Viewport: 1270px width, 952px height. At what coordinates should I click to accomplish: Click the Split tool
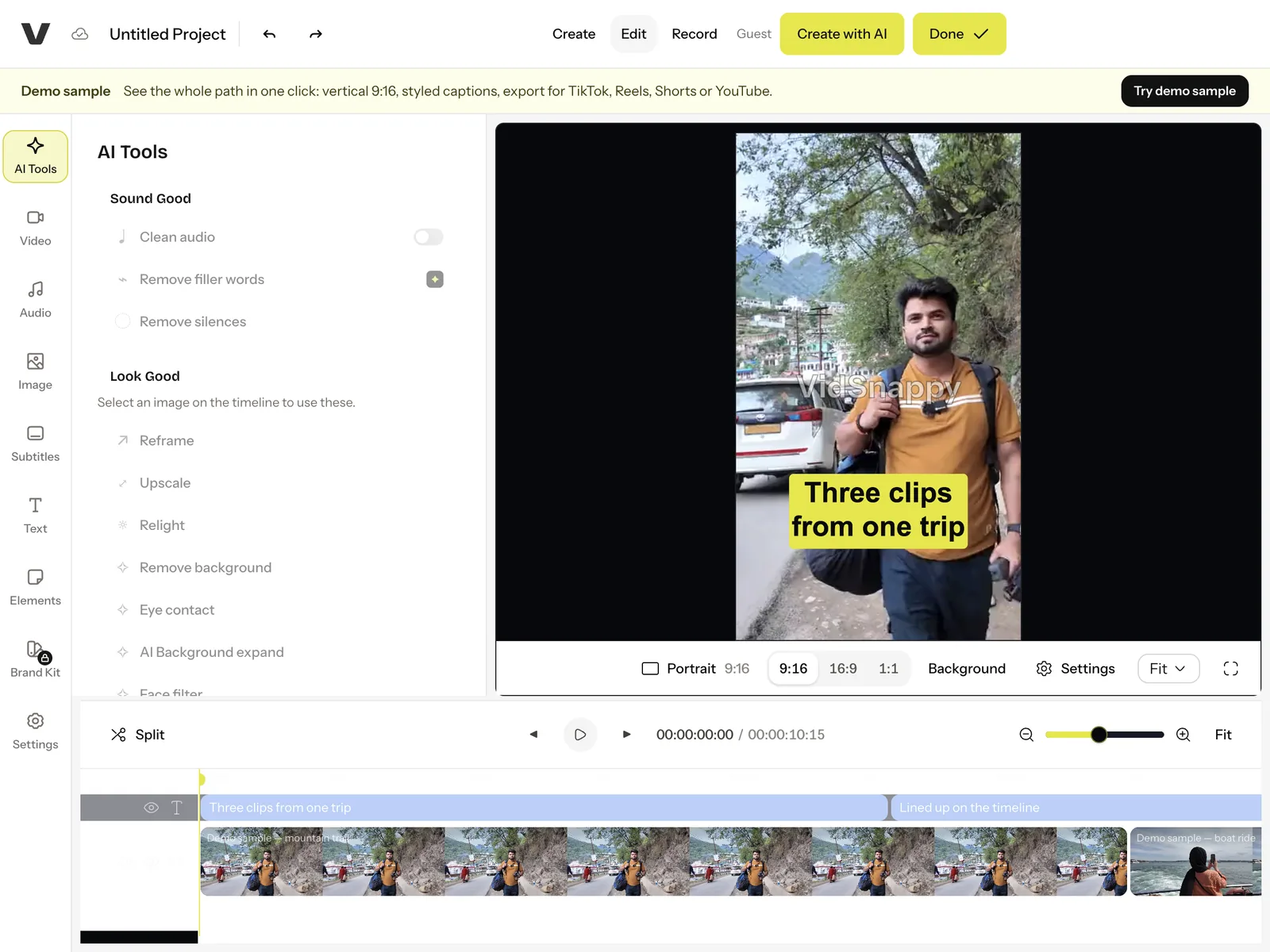(138, 735)
